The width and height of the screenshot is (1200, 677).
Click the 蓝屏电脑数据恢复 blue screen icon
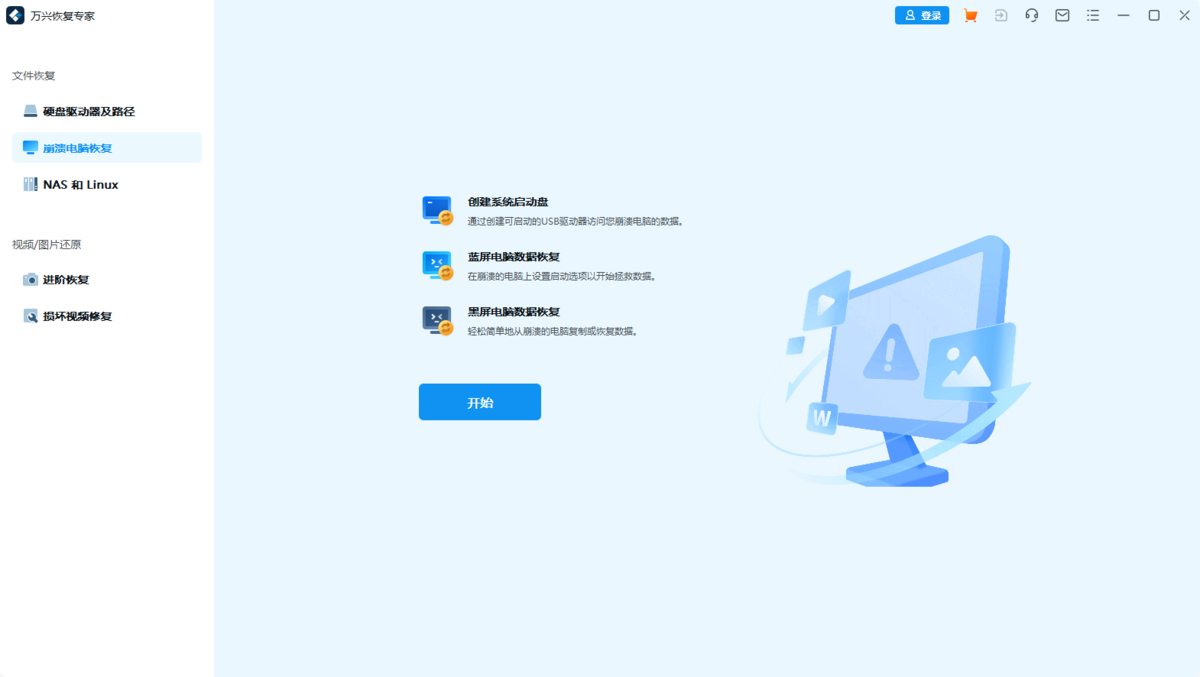tap(437, 266)
